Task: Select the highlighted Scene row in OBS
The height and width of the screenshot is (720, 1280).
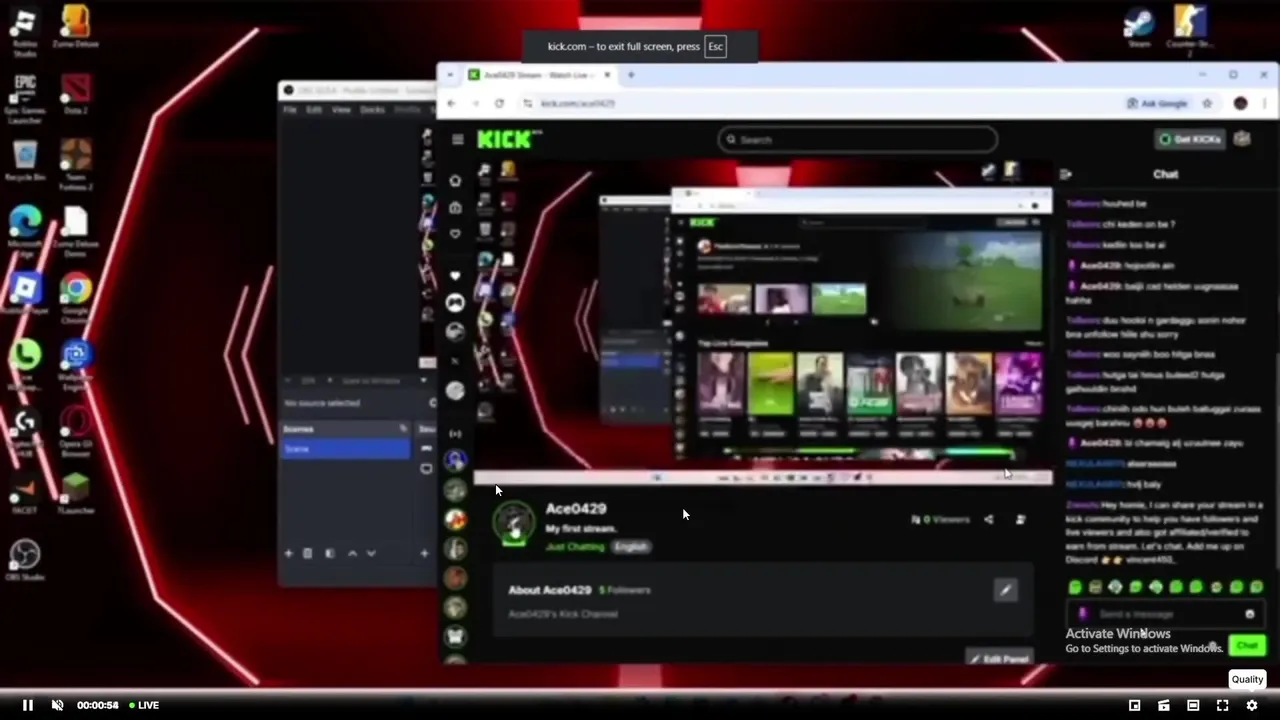Action: point(345,449)
